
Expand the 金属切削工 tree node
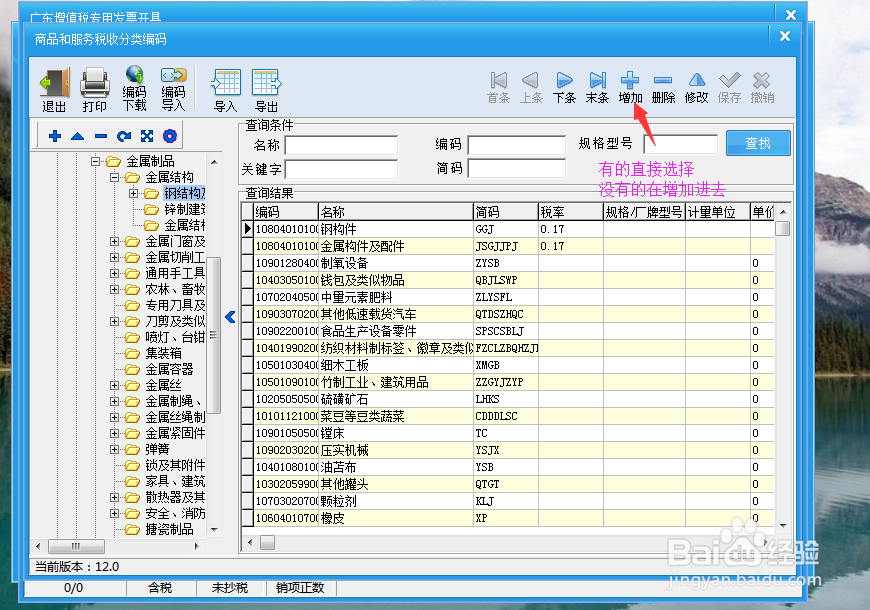click(114, 258)
